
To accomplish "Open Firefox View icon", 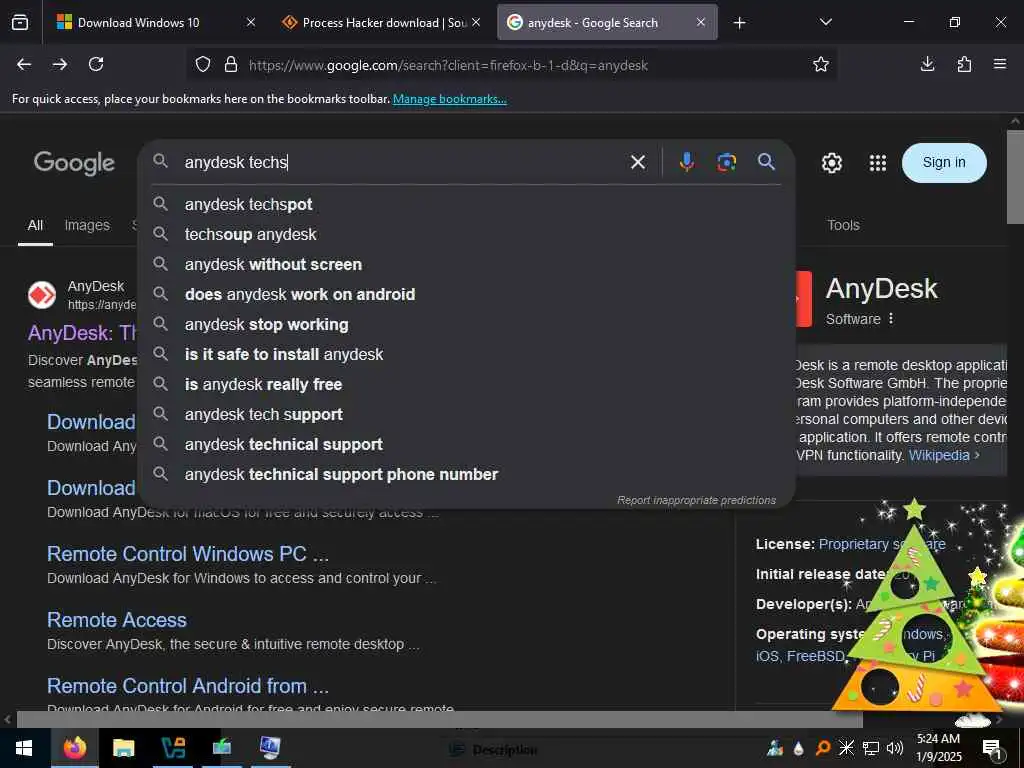I will pyautogui.click(x=20, y=23).
